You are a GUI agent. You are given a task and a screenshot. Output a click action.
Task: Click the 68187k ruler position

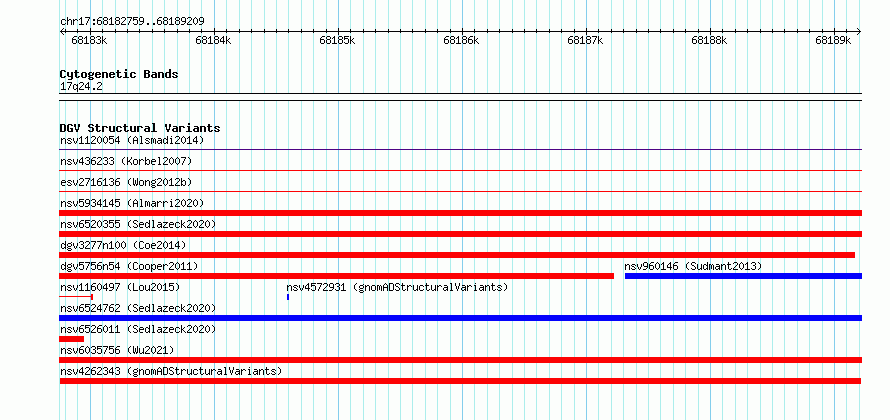click(585, 40)
